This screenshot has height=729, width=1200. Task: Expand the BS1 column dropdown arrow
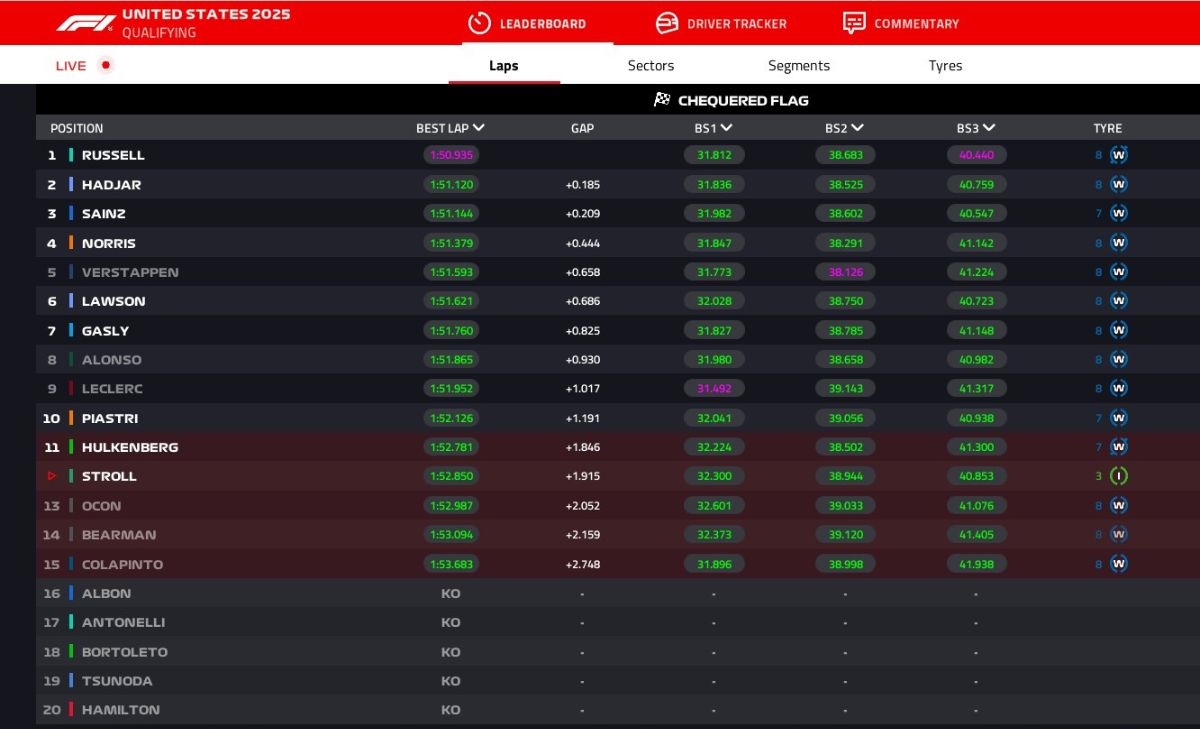726,128
